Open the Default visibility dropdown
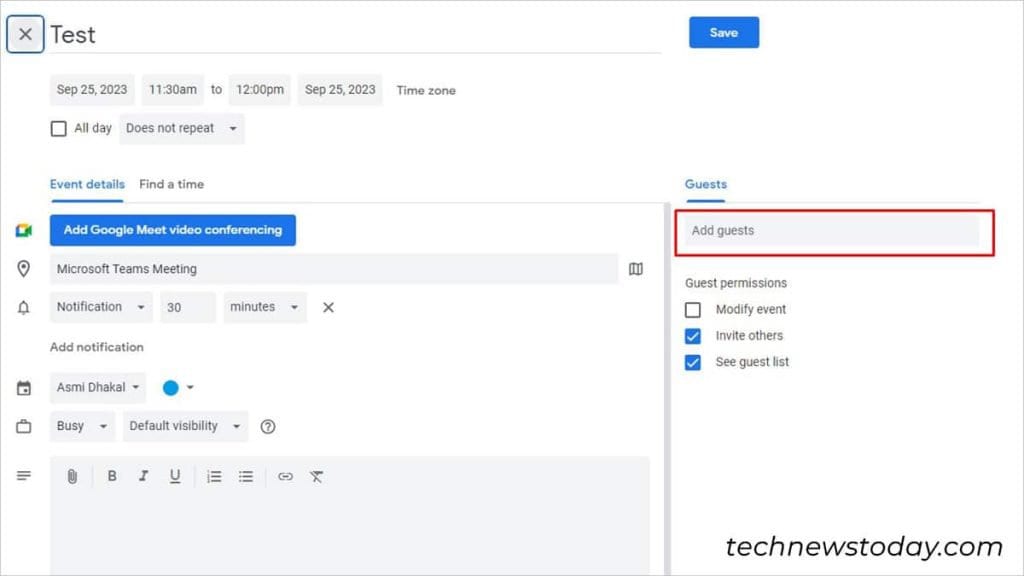Viewport: 1024px width, 576px height. (x=185, y=426)
